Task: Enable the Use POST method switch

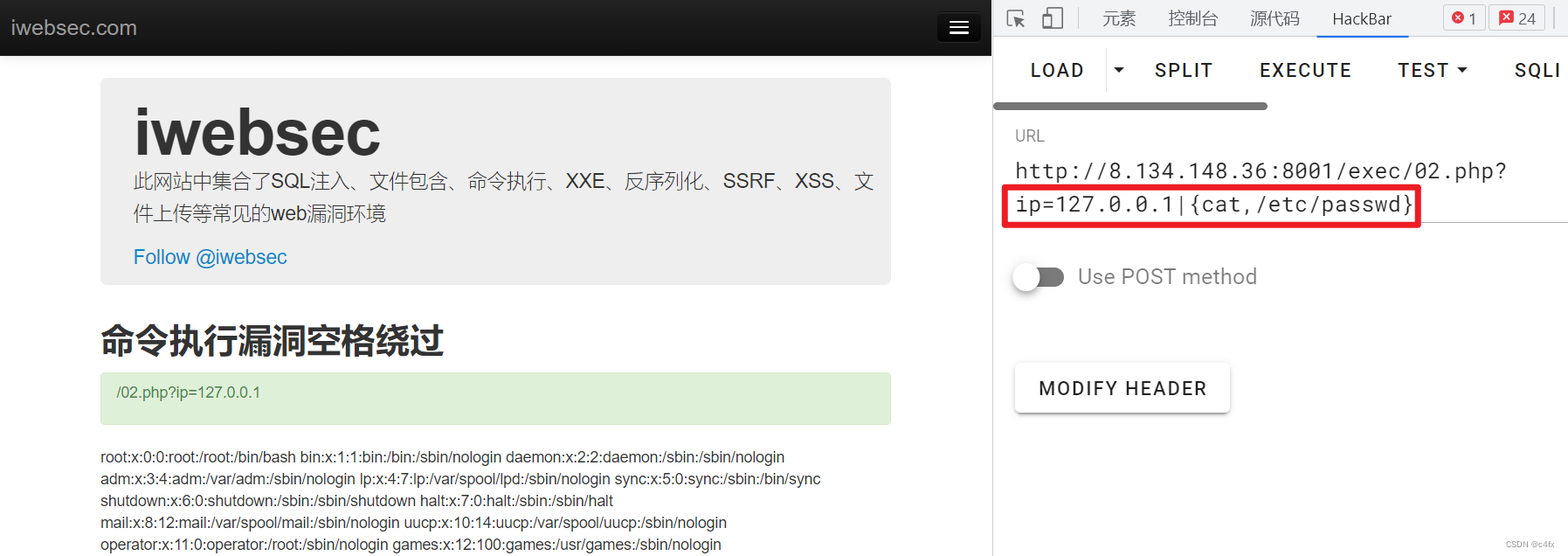Action: coord(1039,277)
